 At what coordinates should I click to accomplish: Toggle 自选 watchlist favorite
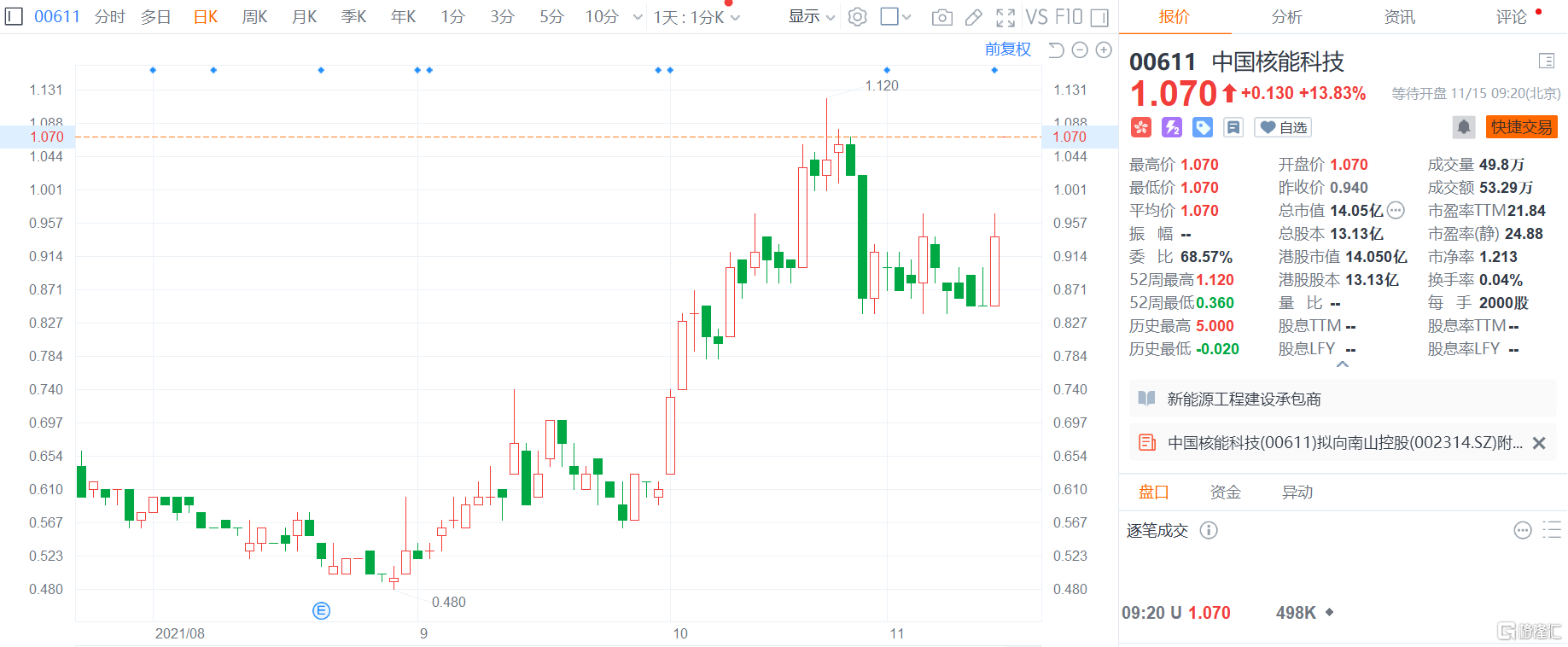[1283, 127]
